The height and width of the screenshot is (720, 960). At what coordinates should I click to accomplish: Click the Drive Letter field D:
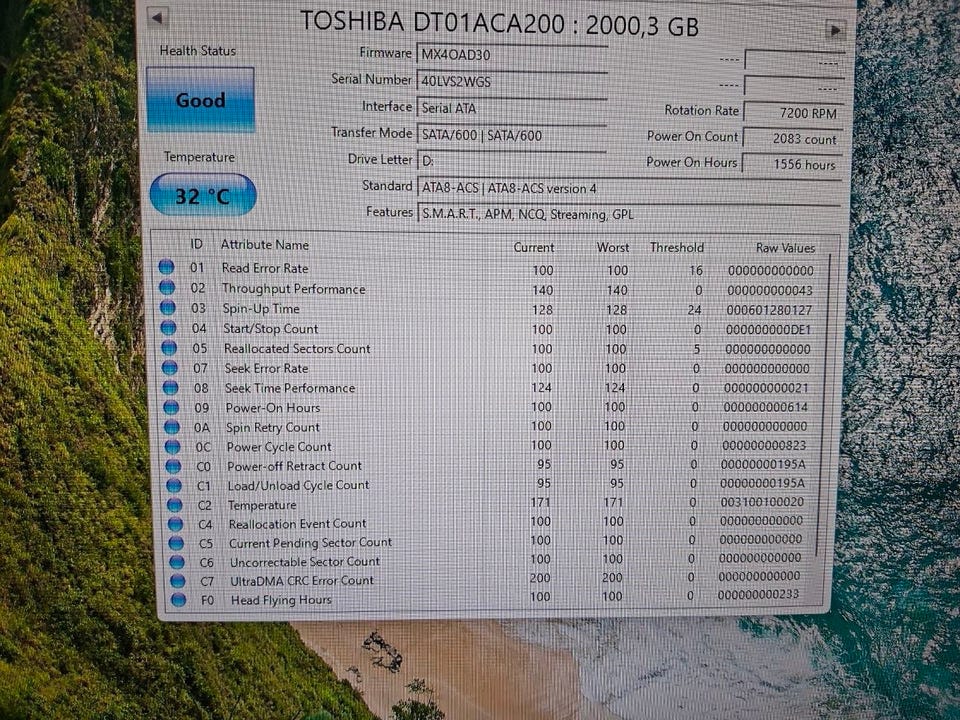512,161
